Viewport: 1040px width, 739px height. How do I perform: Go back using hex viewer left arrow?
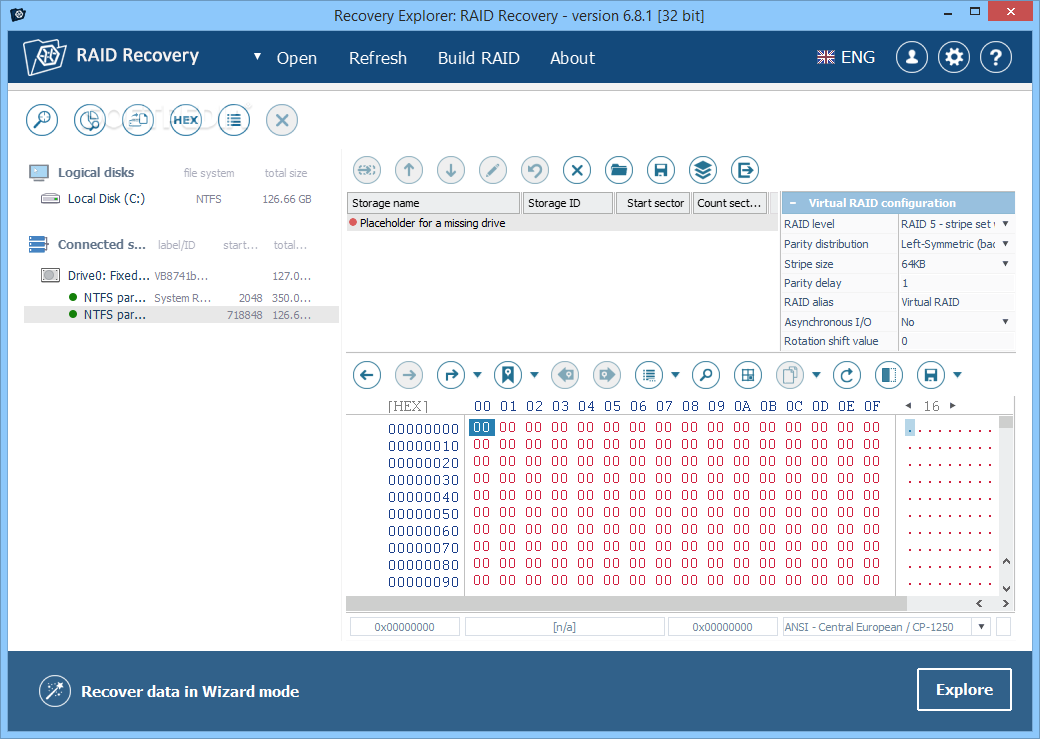pos(367,375)
